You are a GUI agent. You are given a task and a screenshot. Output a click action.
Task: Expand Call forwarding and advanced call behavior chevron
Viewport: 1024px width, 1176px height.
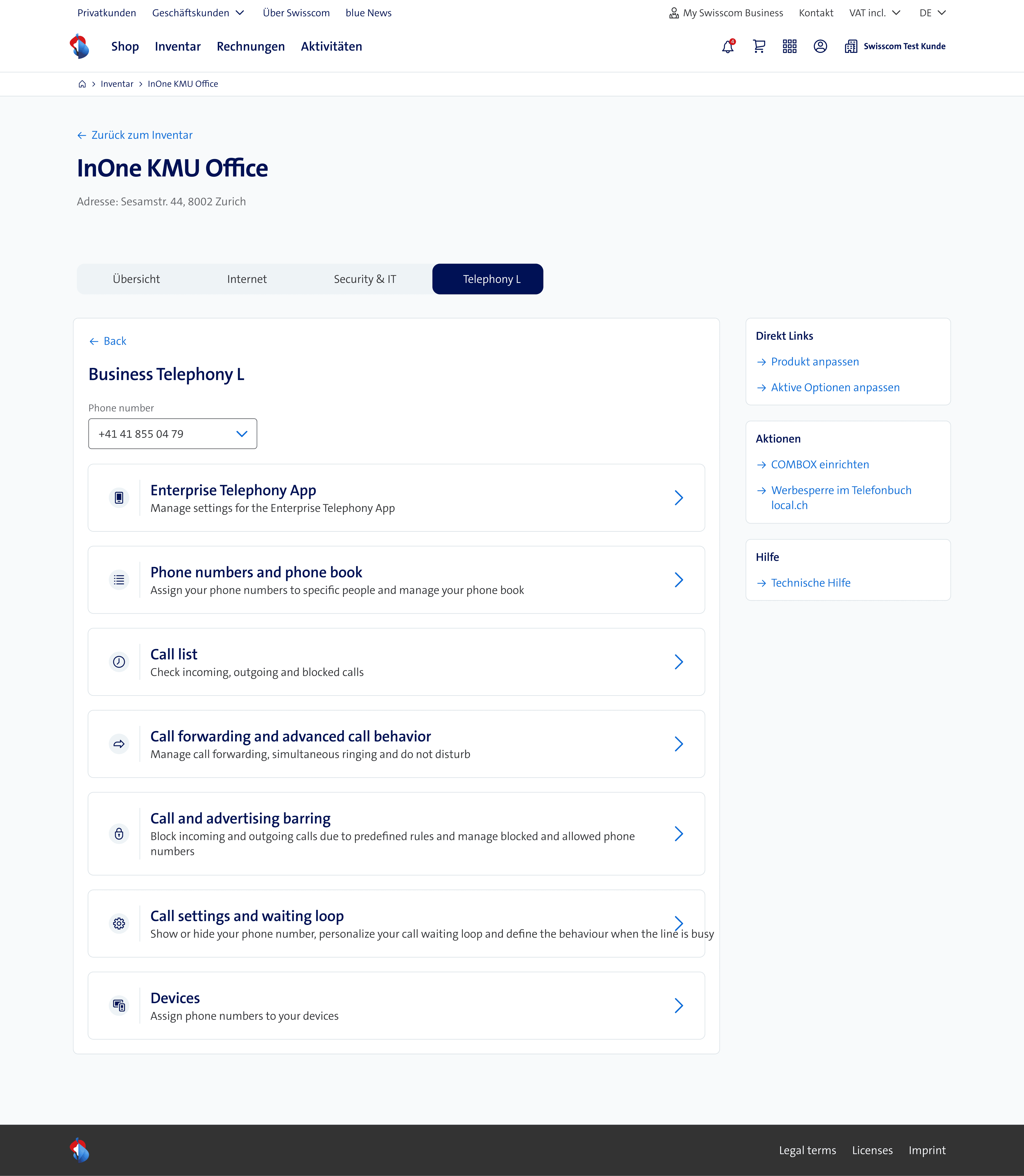coord(679,744)
